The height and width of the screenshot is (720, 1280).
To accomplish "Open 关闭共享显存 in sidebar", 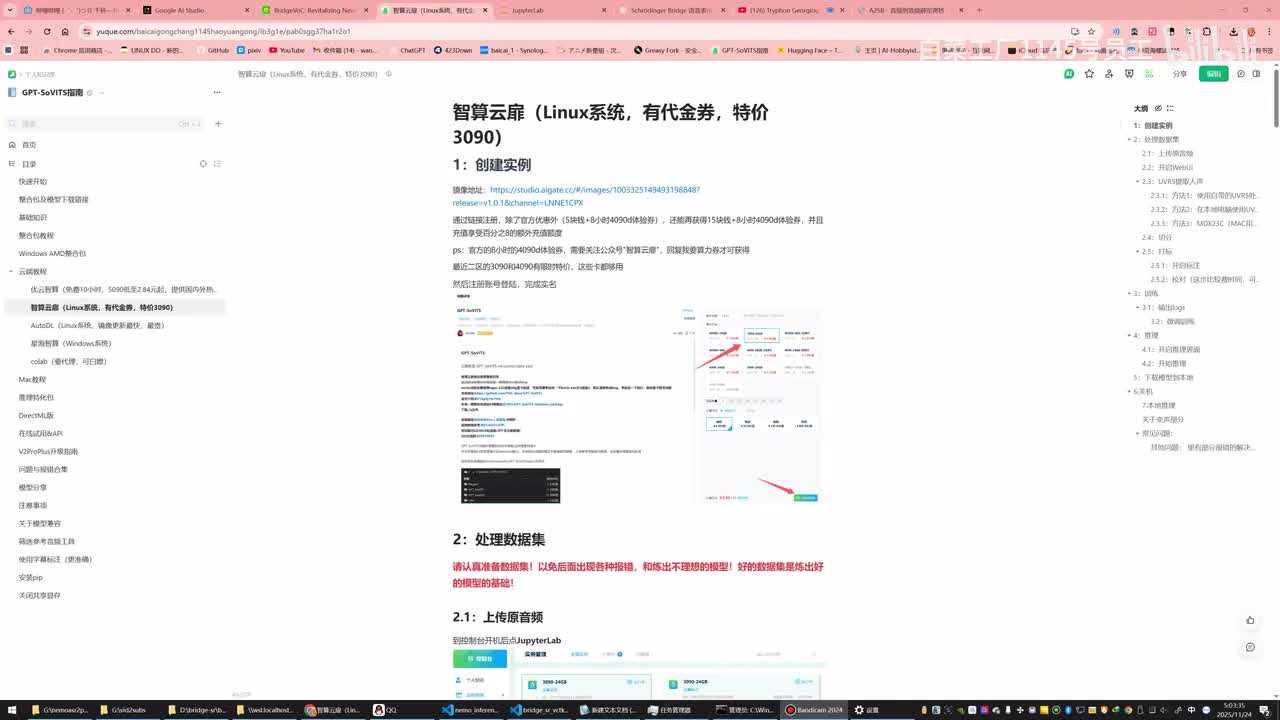I will tap(40, 596).
